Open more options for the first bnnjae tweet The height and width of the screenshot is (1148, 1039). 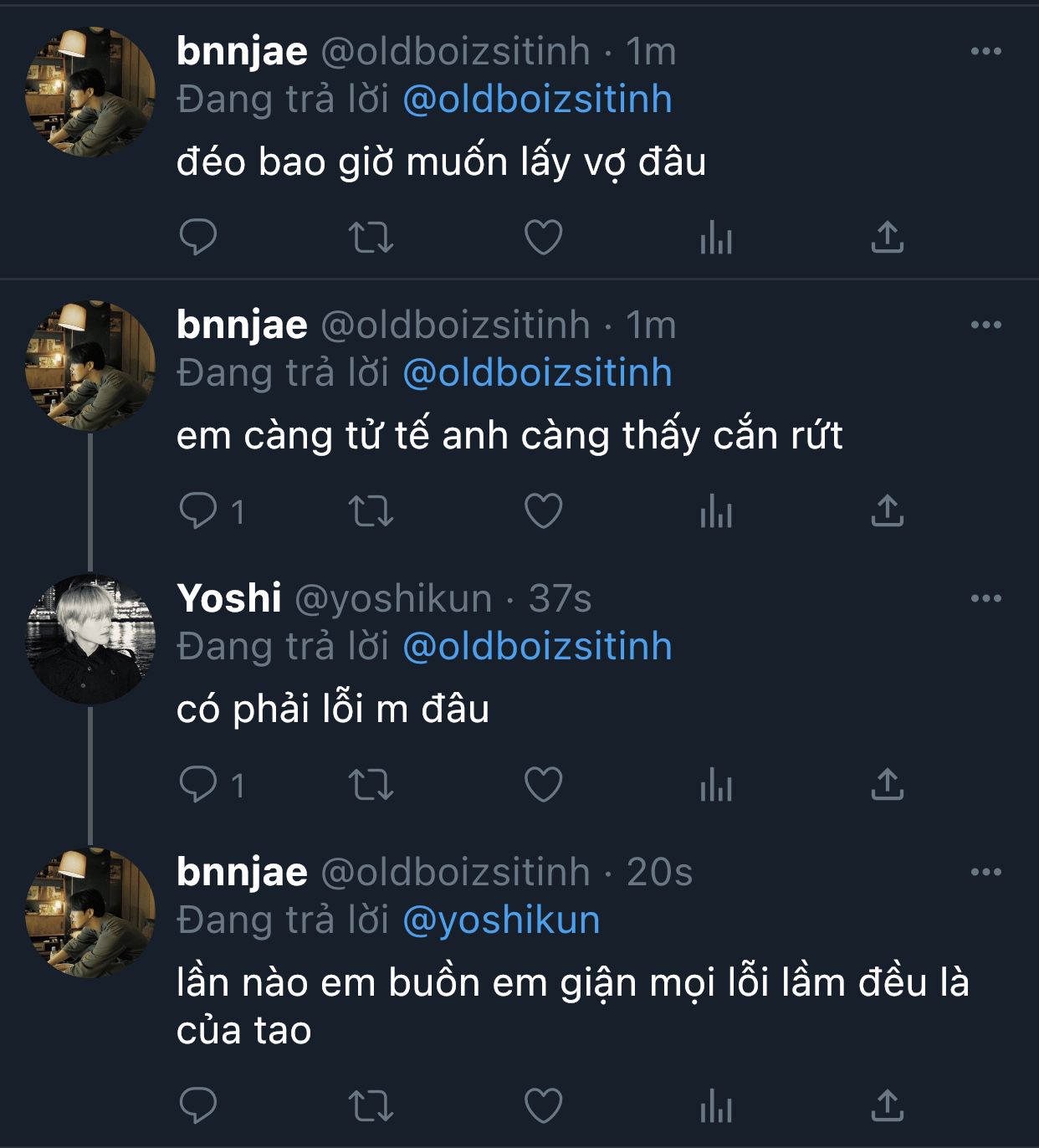(986, 51)
